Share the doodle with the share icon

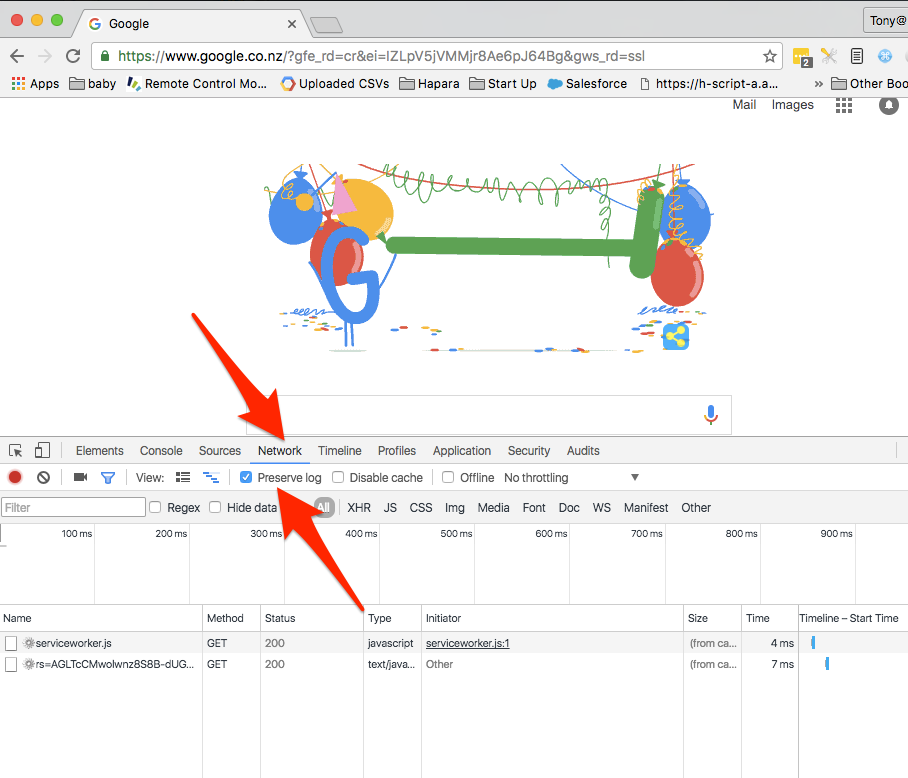point(675,336)
